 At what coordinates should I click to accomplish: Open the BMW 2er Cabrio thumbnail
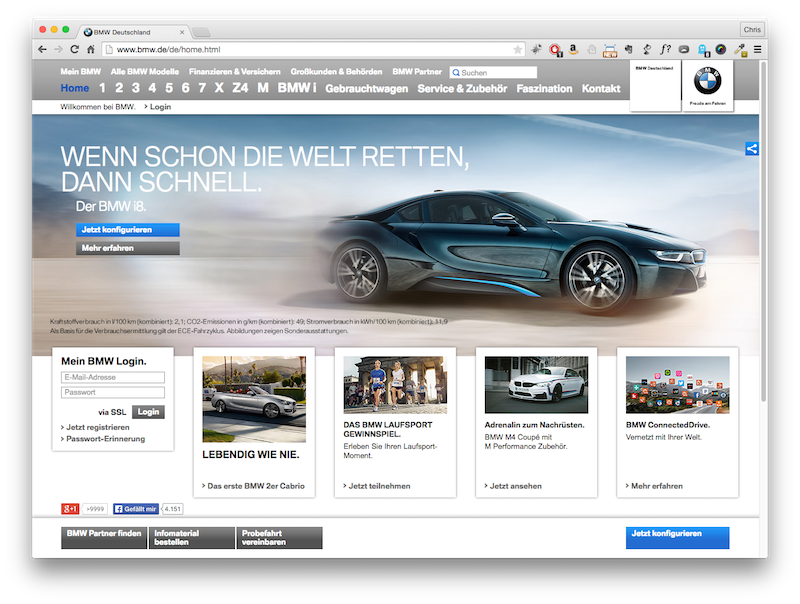click(x=254, y=400)
